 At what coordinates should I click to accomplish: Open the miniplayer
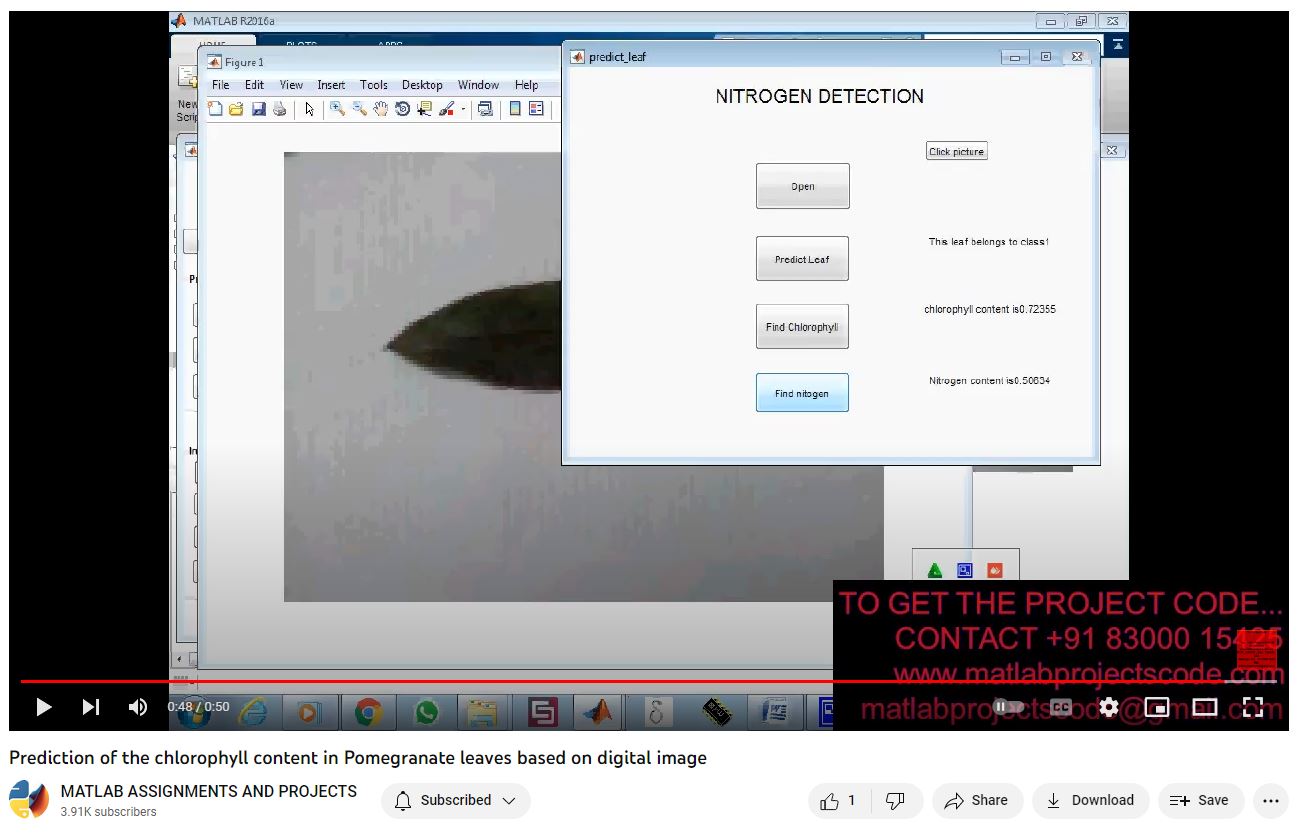(1156, 707)
